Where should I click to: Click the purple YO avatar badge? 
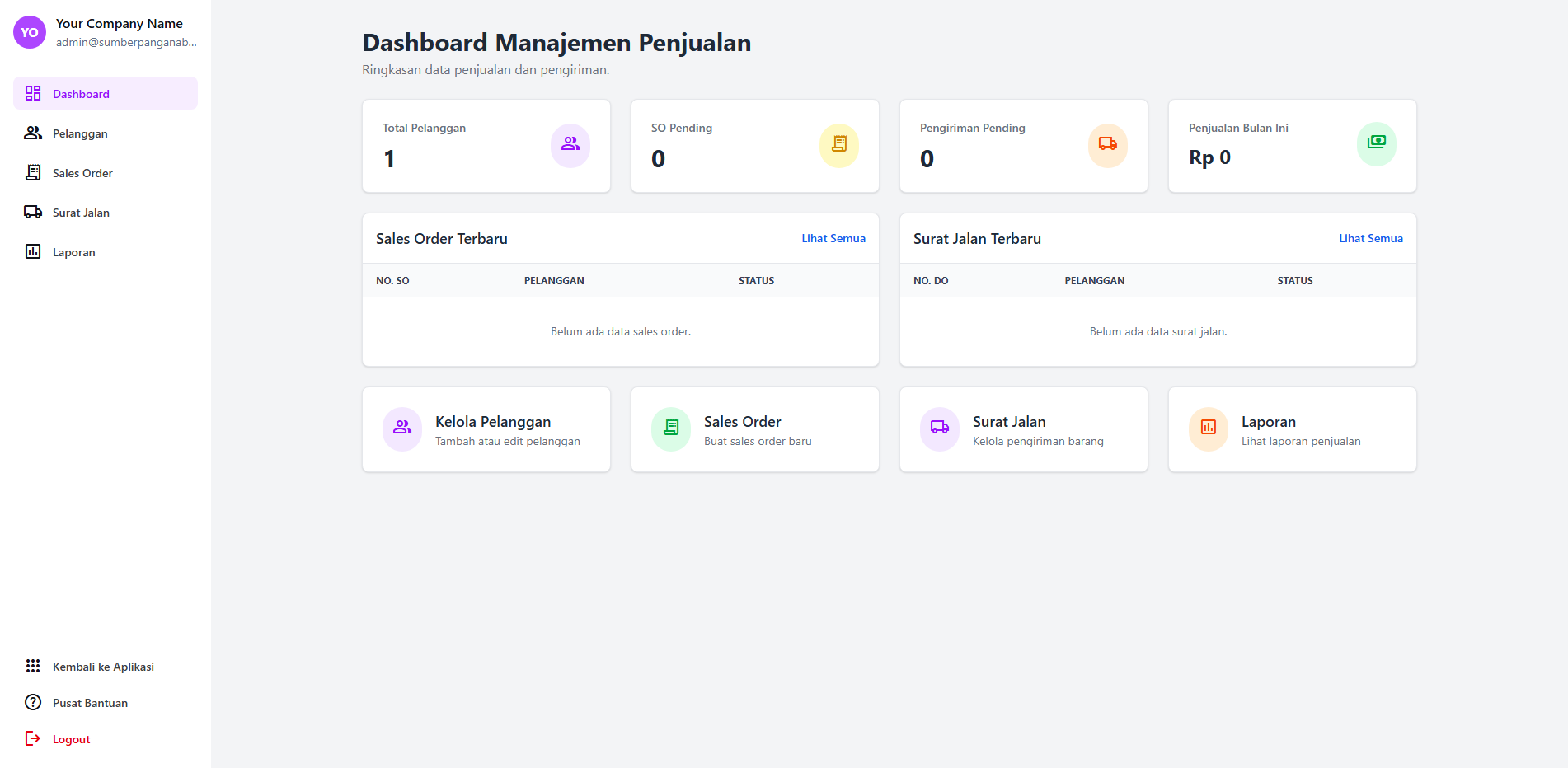pyautogui.click(x=30, y=33)
